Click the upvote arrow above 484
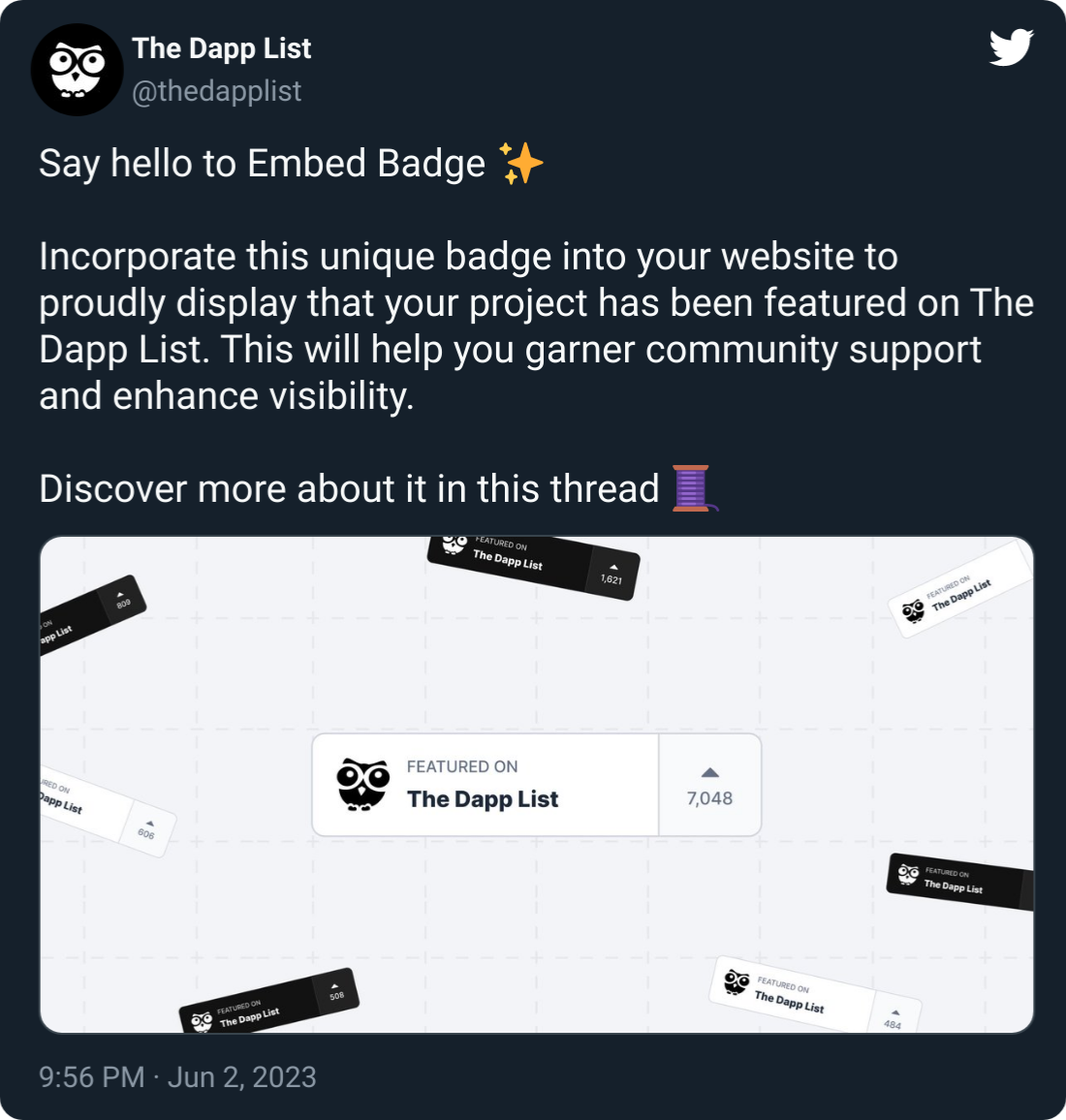 click(895, 1012)
